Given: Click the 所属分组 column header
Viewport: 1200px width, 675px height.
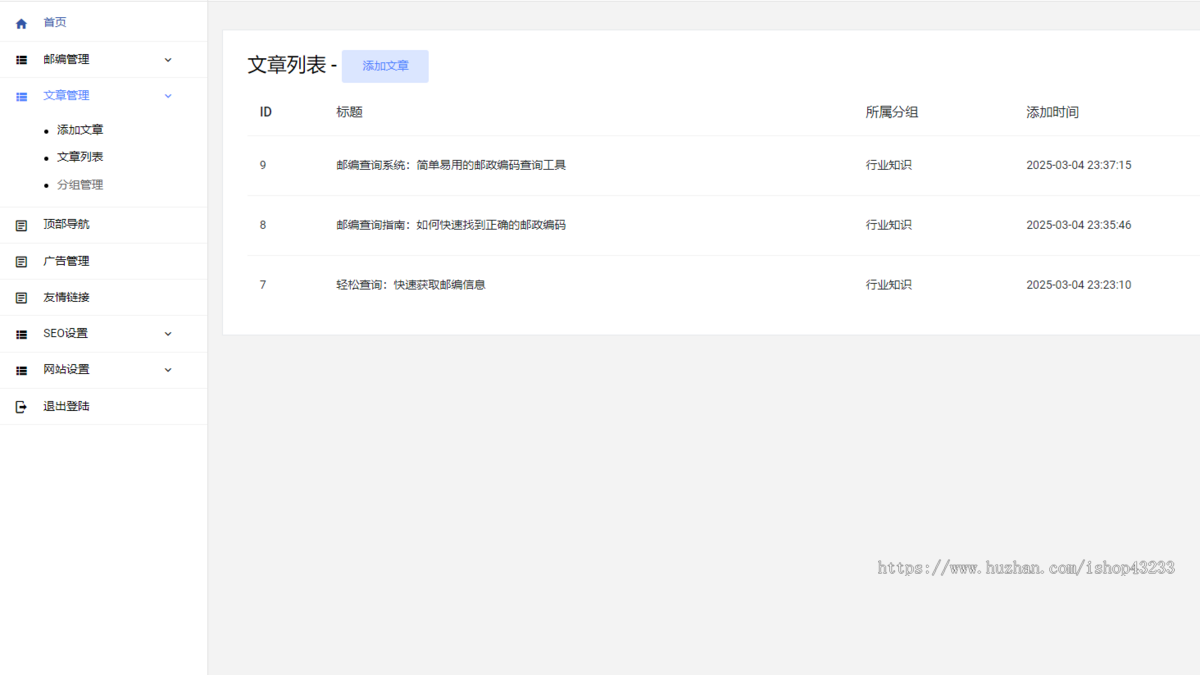Looking at the screenshot, I should click(x=892, y=112).
